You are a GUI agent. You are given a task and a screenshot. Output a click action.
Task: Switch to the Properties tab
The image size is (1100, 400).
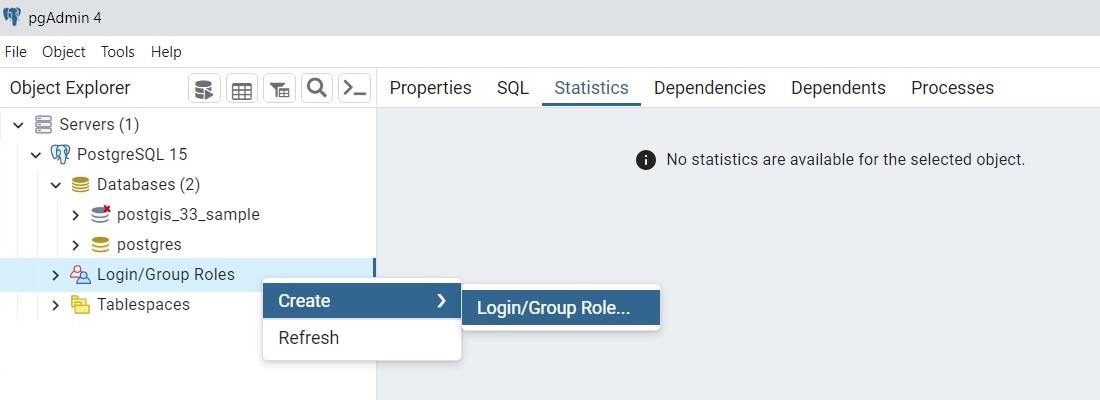coord(431,88)
